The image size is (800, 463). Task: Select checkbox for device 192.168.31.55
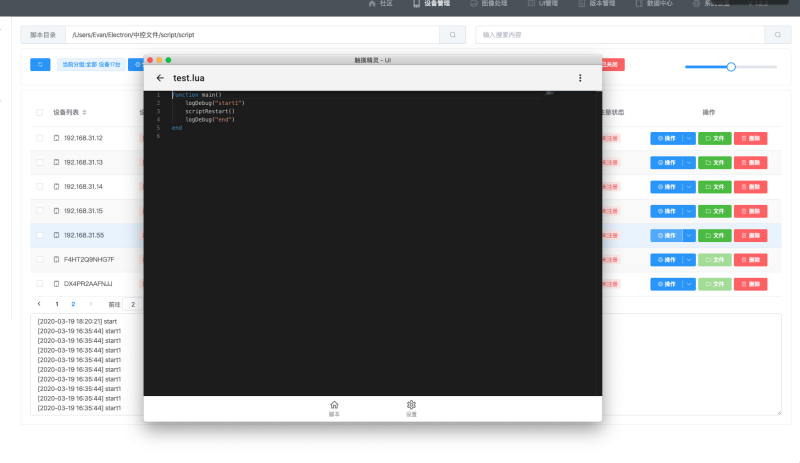(40, 235)
